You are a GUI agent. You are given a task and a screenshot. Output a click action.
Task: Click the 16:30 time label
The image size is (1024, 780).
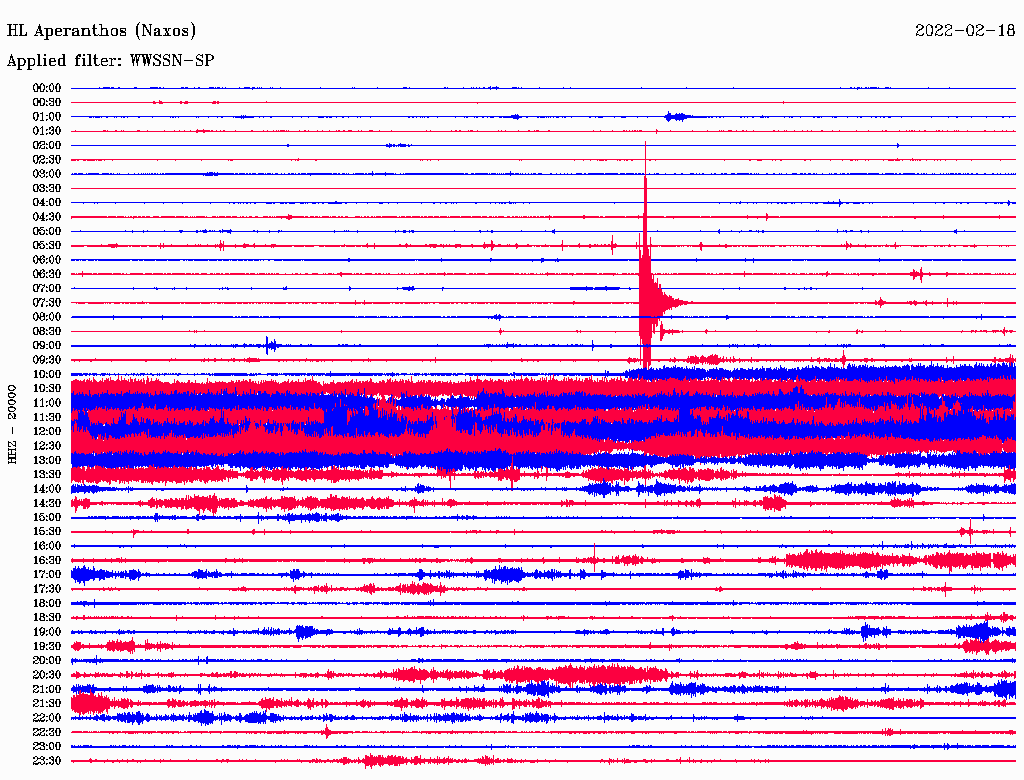point(47,561)
